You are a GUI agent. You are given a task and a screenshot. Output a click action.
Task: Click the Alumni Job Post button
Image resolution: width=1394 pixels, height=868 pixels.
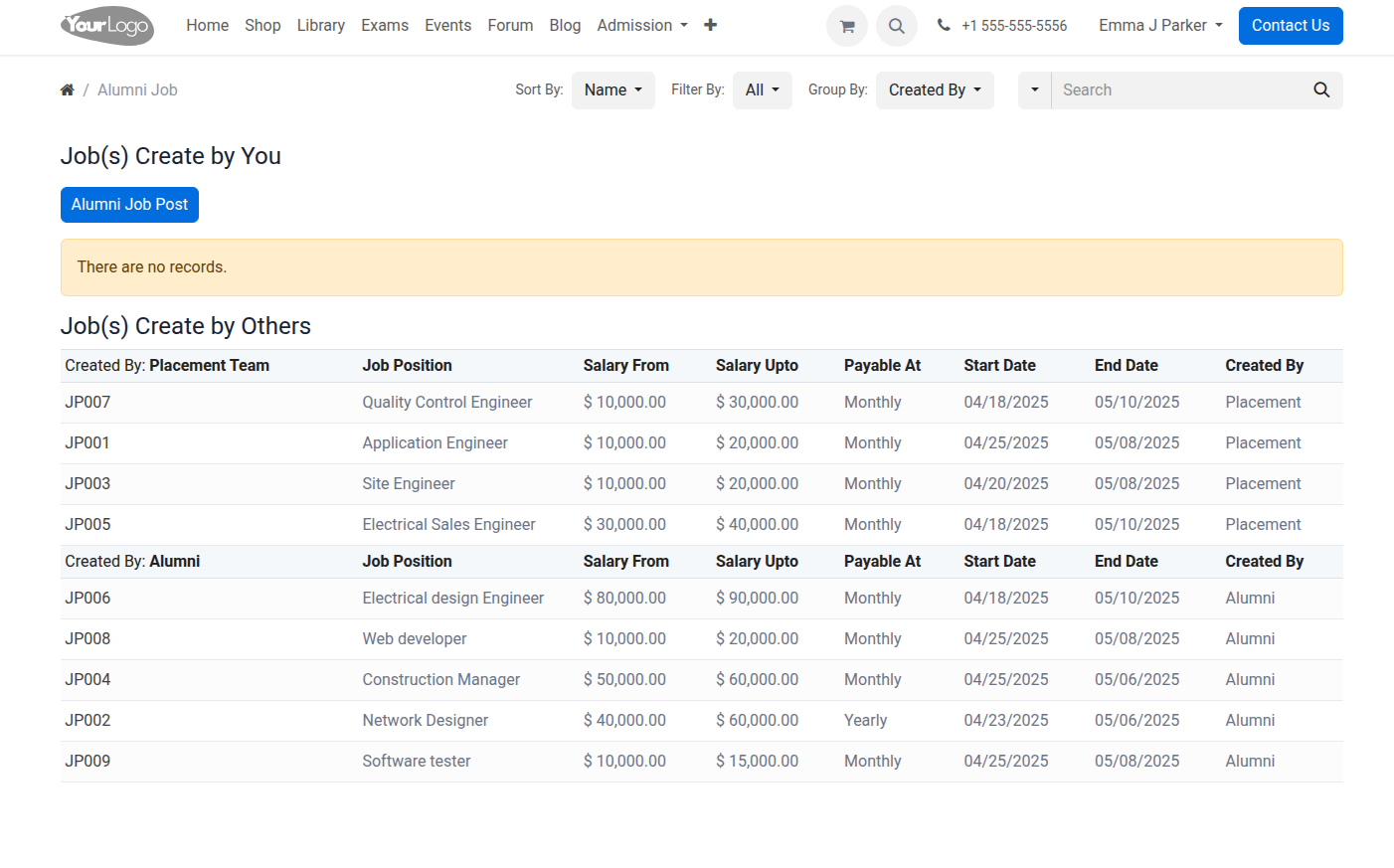click(x=129, y=205)
